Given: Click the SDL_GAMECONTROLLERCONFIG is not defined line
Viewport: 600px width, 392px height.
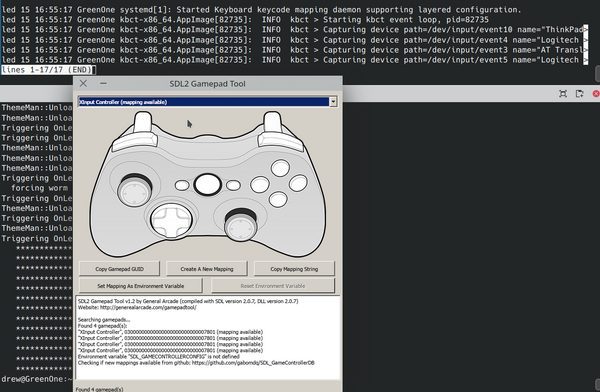Looking at the screenshot, I should pyautogui.click(x=158, y=356).
